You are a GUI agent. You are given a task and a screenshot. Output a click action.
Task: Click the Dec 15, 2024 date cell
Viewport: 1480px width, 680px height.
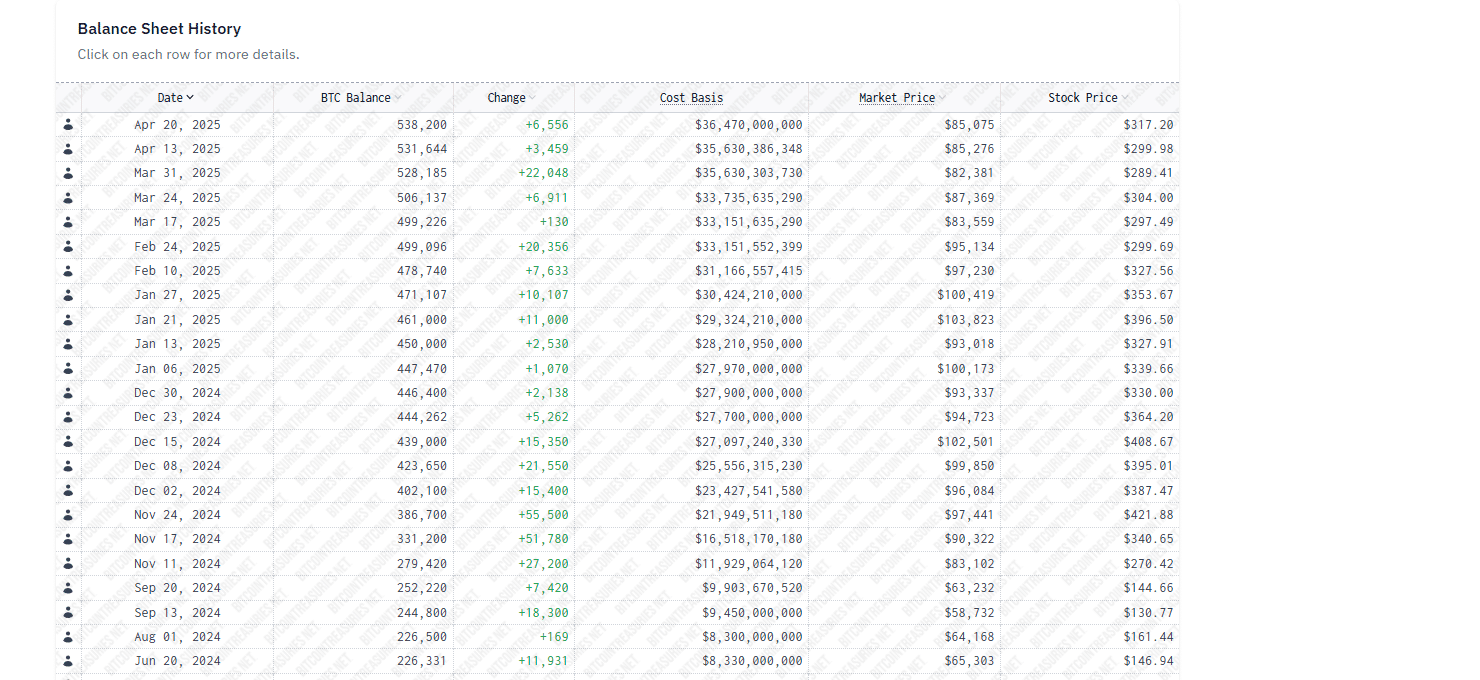click(177, 442)
